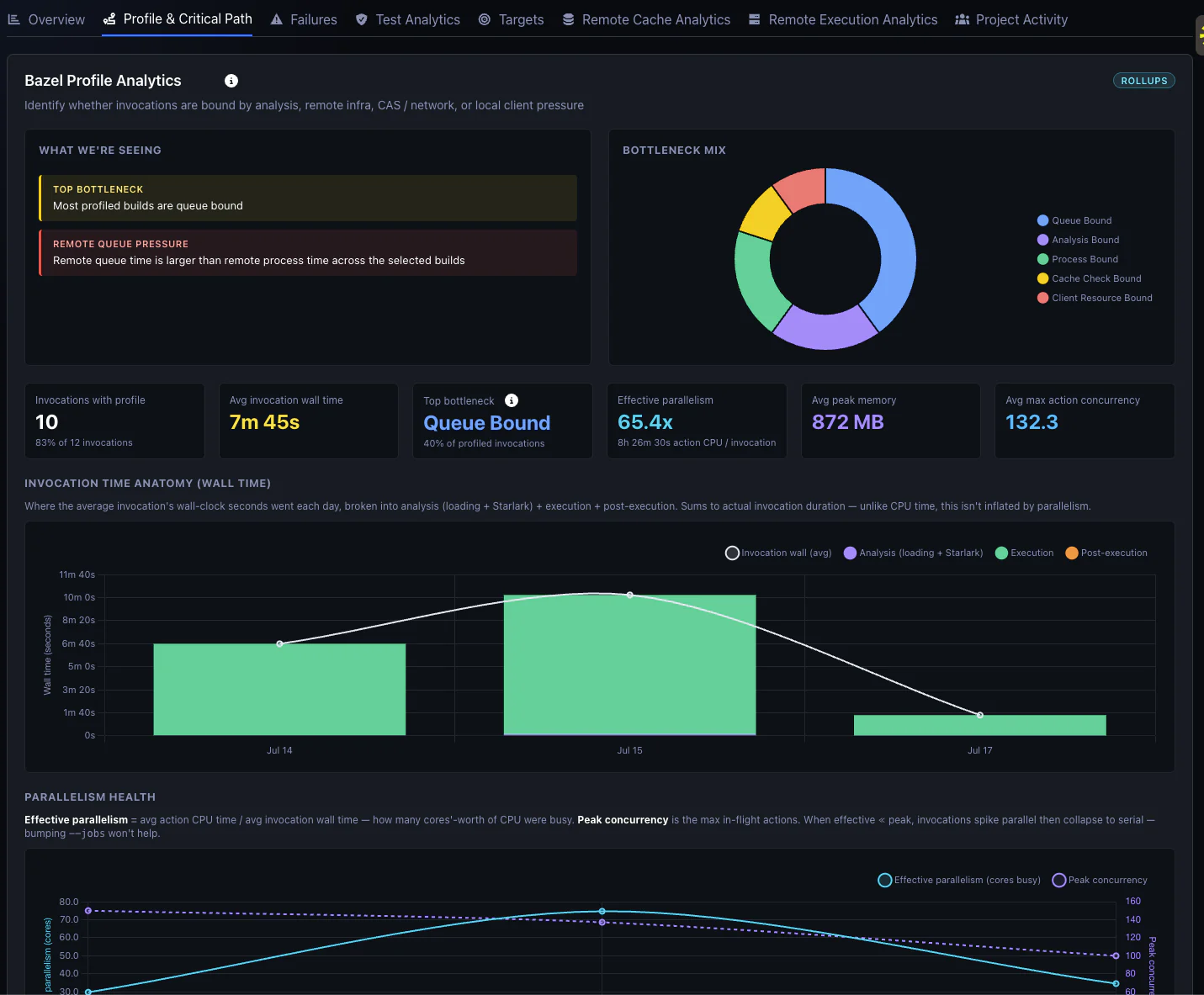Open Remote Cache Analytics tab
The height and width of the screenshot is (995, 1204).
[x=646, y=19]
